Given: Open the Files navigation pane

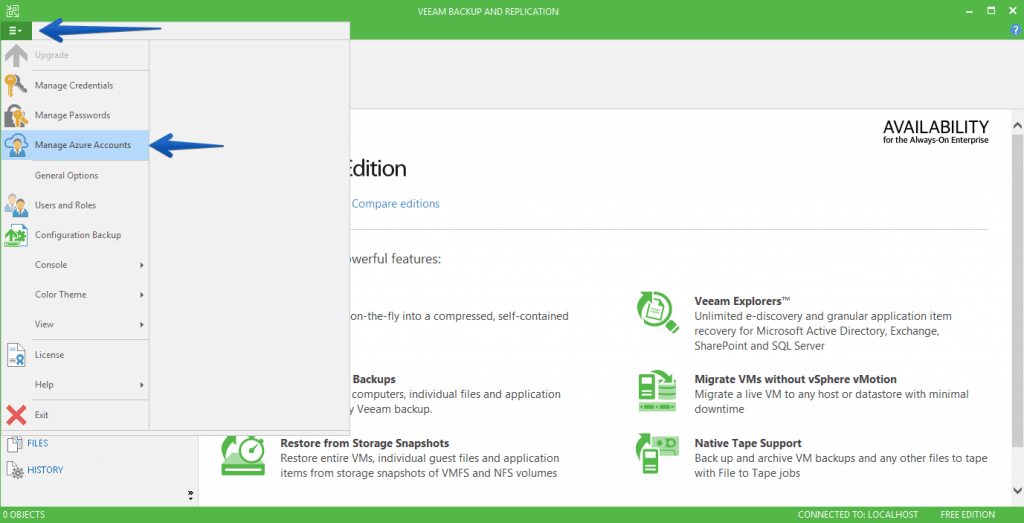Looking at the screenshot, I should (x=38, y=443).
